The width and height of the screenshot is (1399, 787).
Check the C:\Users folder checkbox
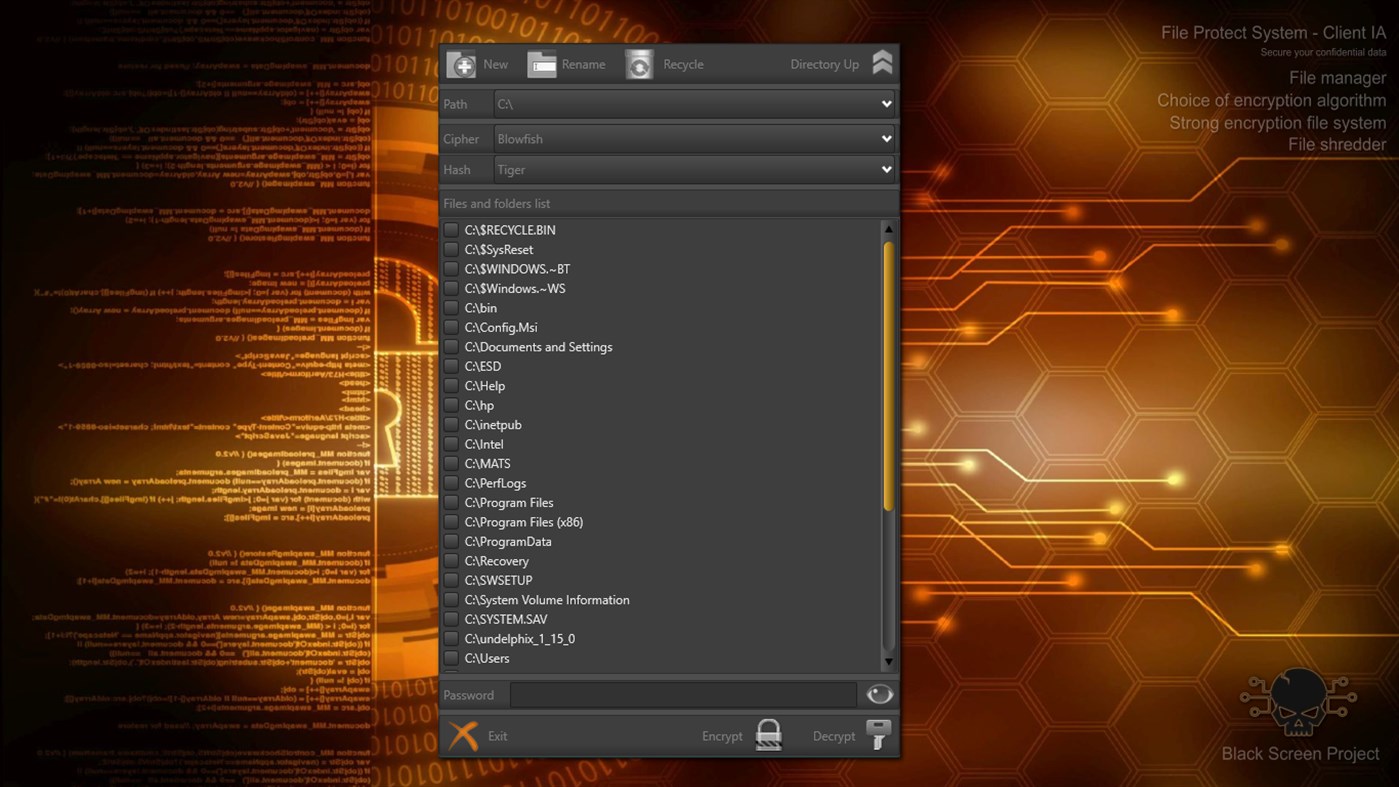[x=451, y=658]
